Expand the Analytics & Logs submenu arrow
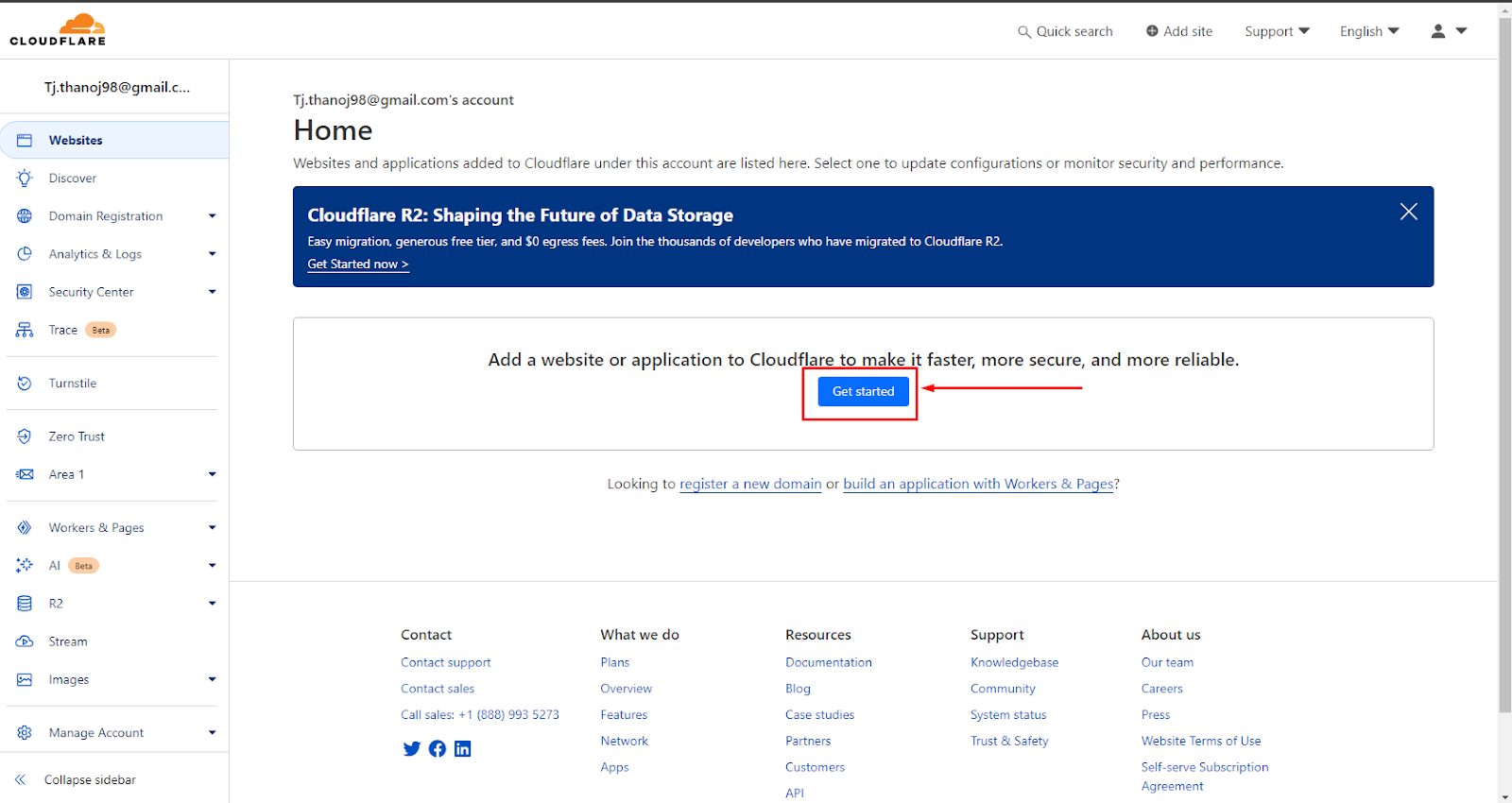 click(212, 254)
